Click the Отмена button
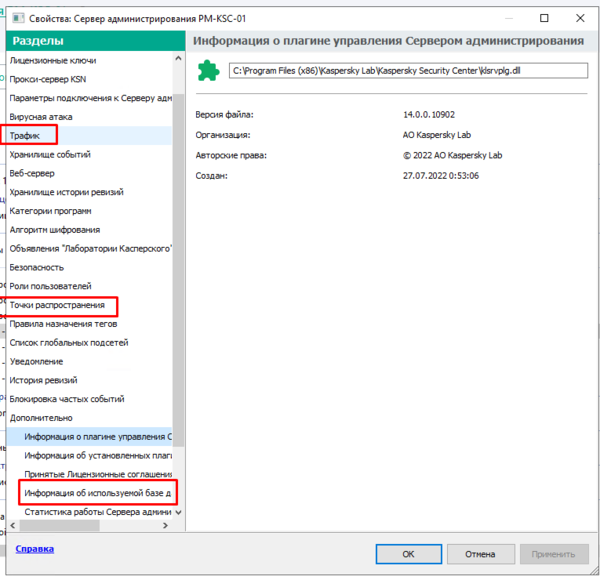The image size is (600, 580). [480, 554]
